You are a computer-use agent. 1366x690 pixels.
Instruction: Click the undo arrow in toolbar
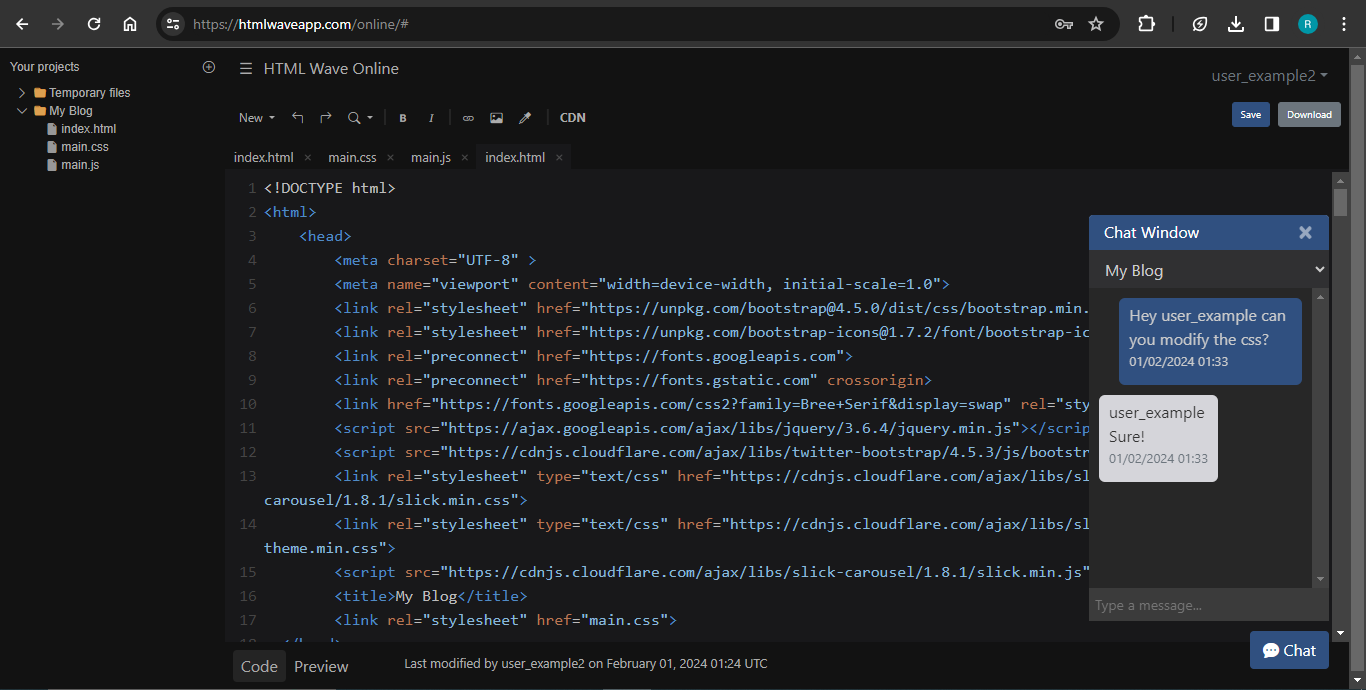(297, 118)
